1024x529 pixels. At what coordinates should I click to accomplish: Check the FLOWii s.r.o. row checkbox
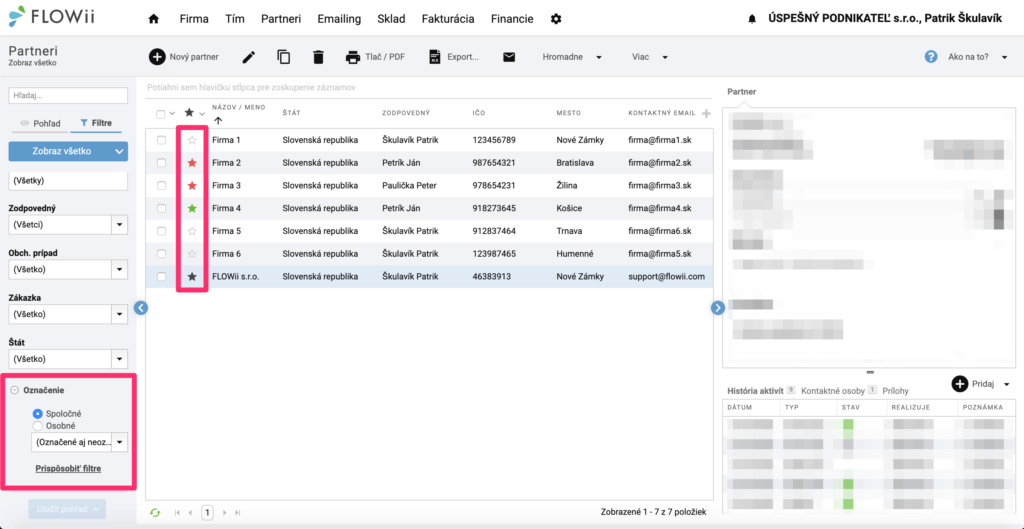[161, 276]
